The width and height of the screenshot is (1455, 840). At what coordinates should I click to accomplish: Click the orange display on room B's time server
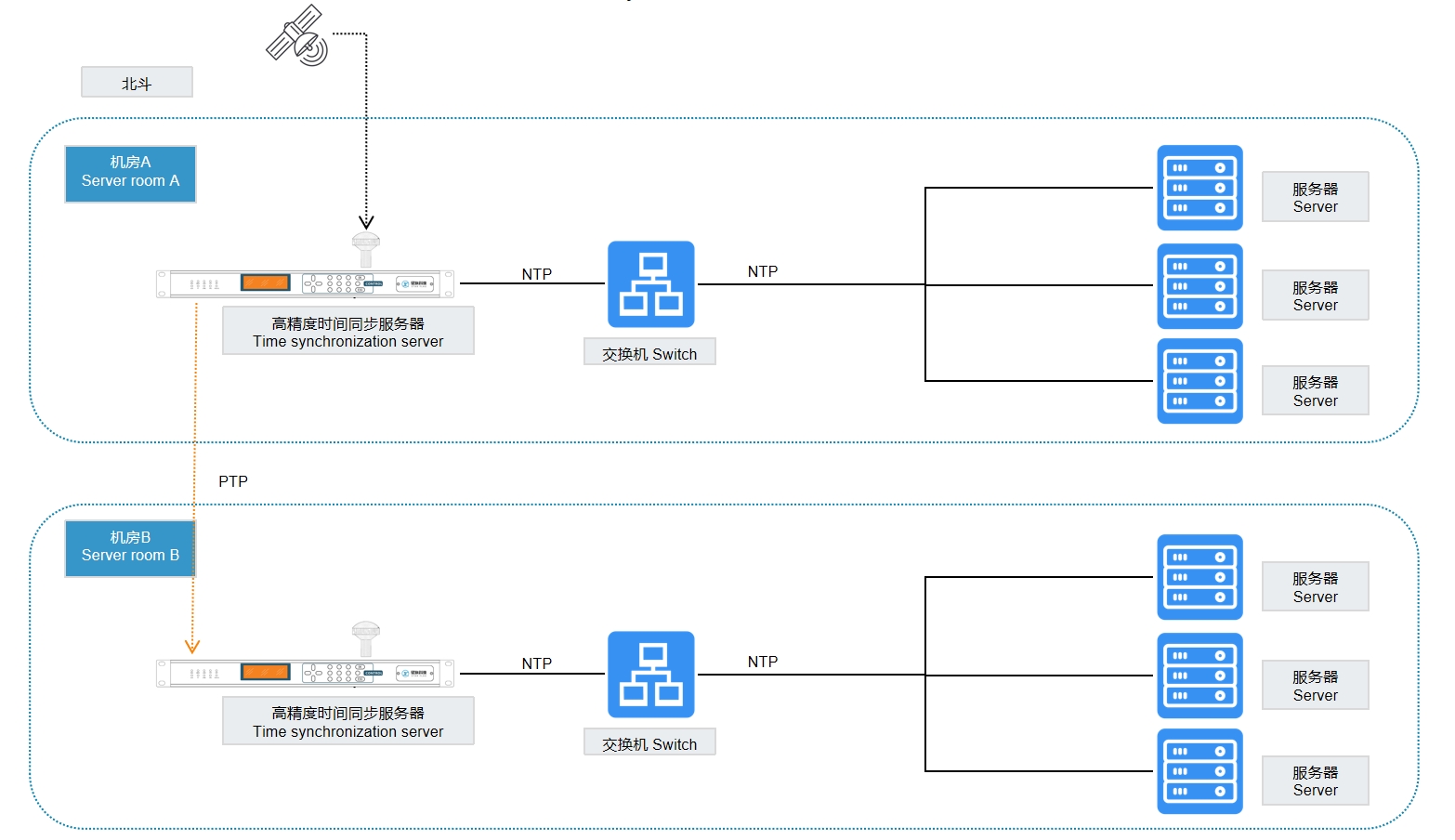265,672
